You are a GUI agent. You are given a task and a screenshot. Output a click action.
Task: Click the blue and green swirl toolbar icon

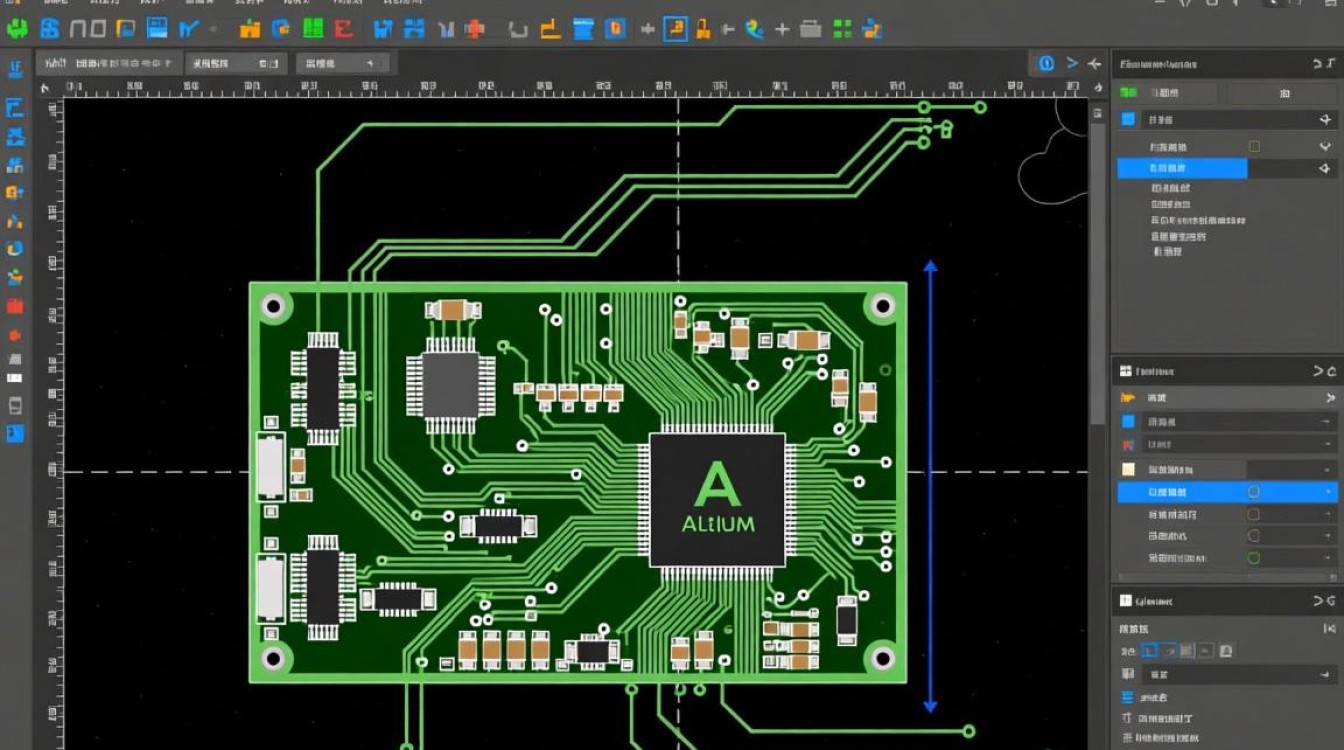(x=754, y=30)
